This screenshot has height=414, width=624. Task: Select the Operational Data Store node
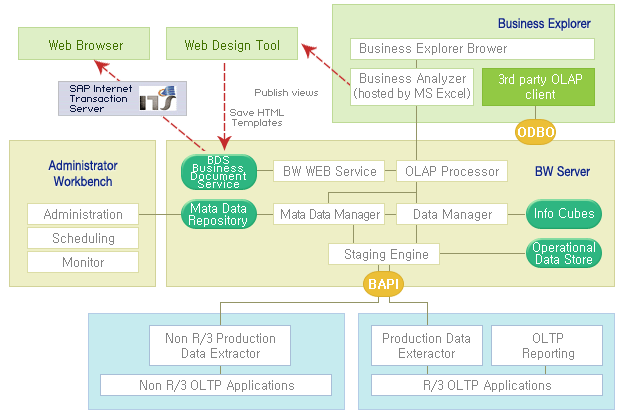563,254
